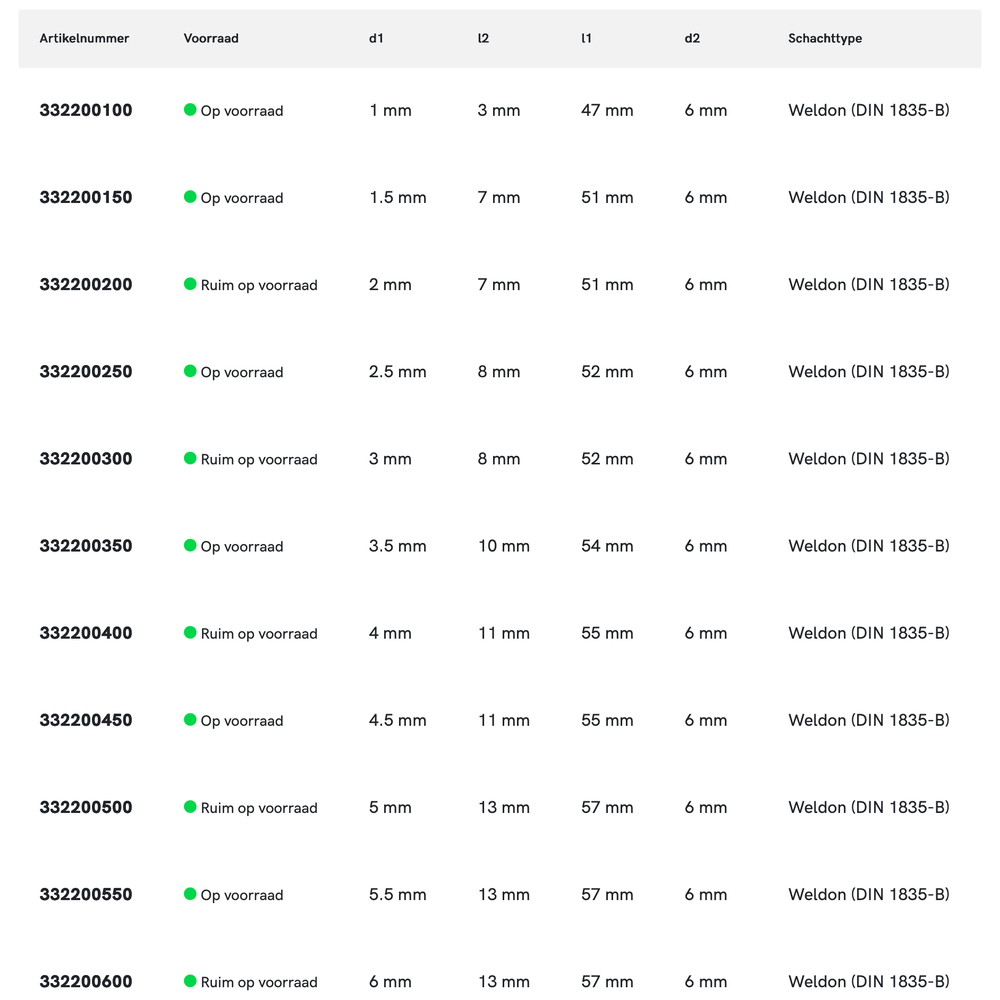This screenshot has width=1000, height=1000.
Task: Open article number 332200550
Action: coord(86,894)
